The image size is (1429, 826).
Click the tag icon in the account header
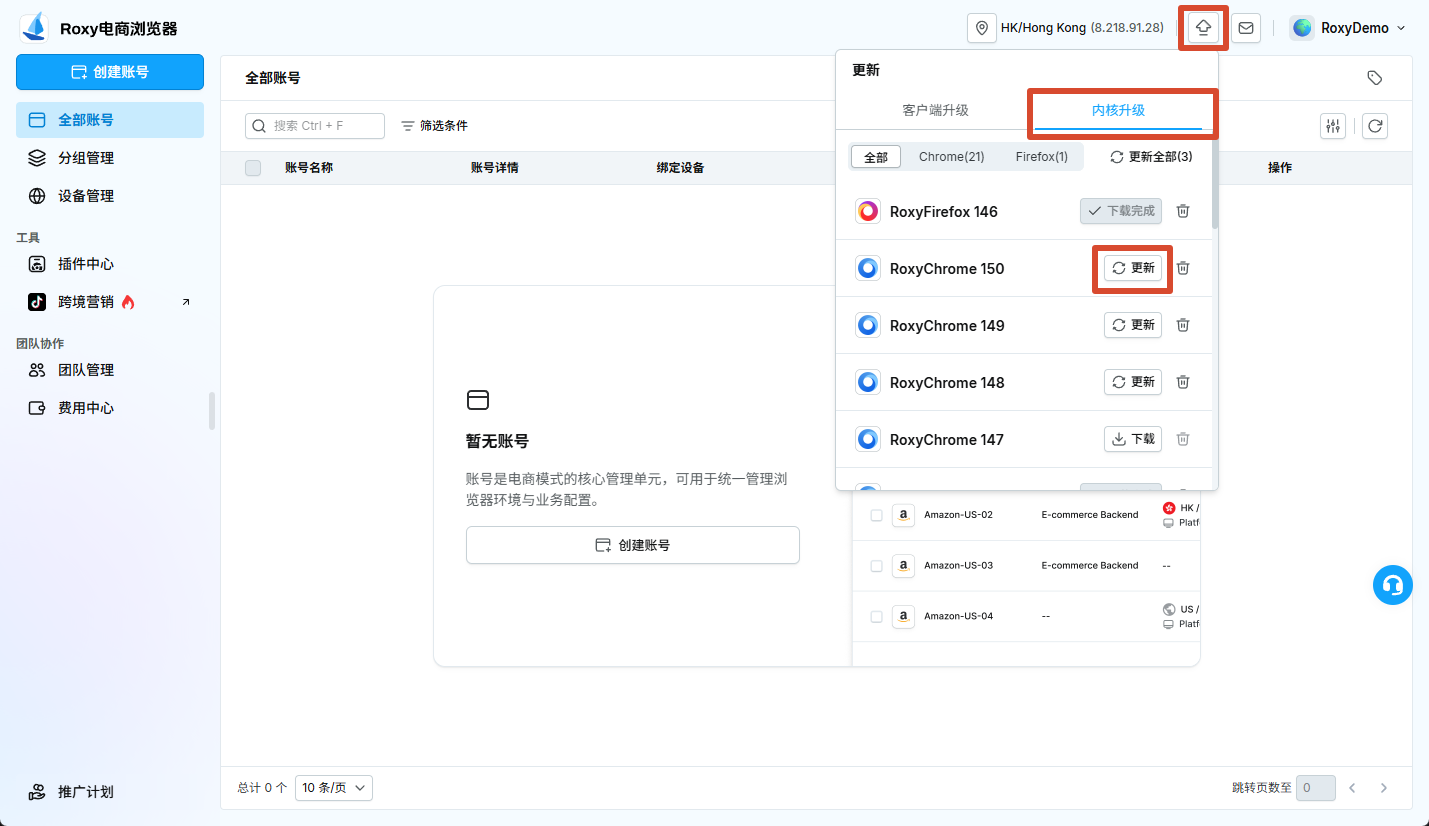1375,78
